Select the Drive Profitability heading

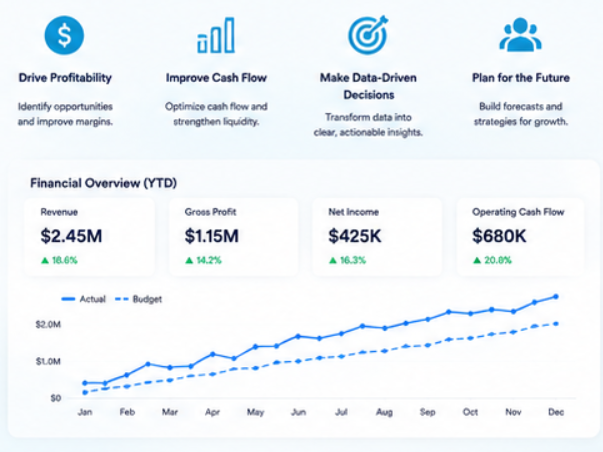(65, 78)
